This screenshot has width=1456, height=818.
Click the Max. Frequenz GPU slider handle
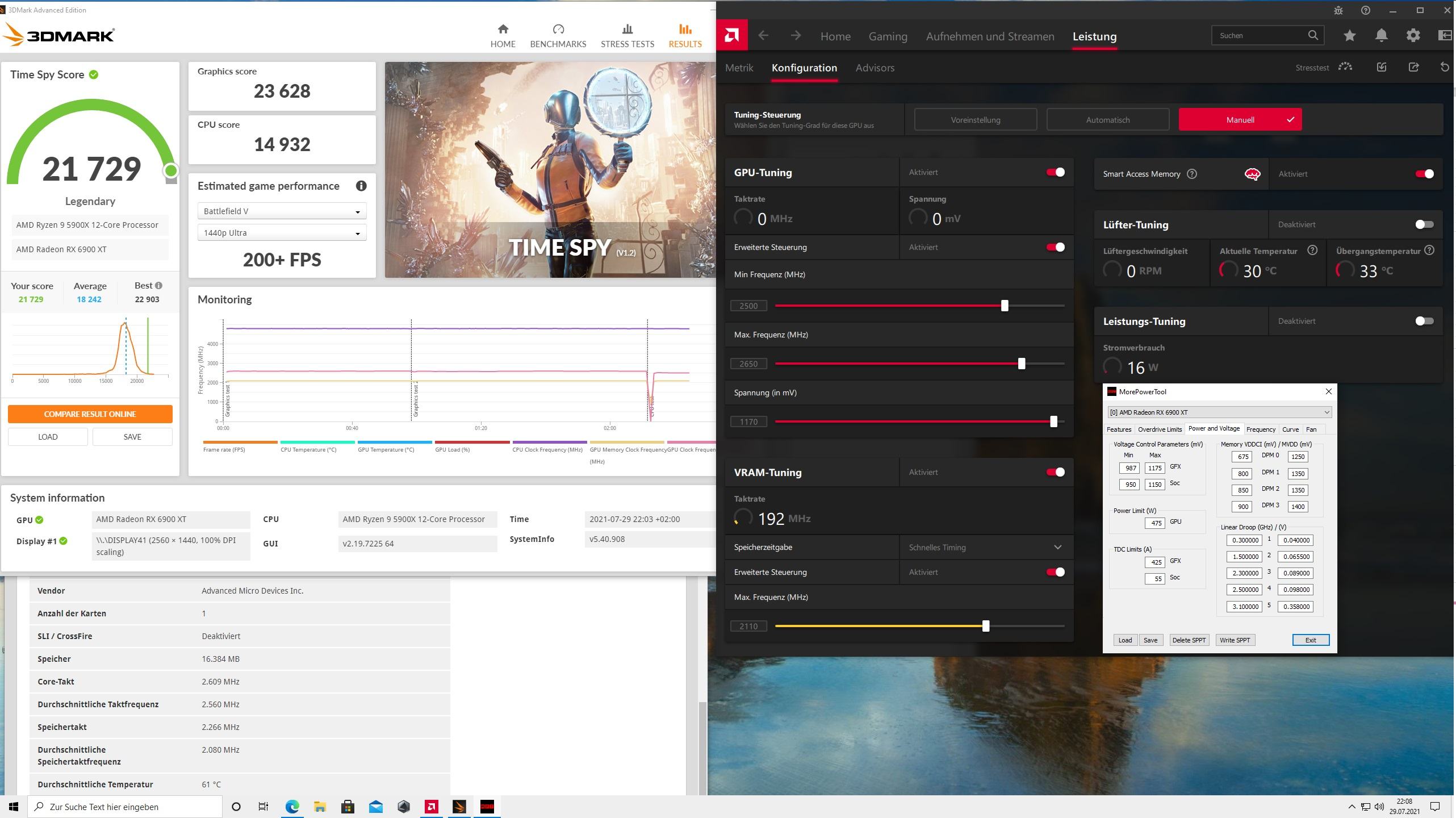pos(1022,364)
